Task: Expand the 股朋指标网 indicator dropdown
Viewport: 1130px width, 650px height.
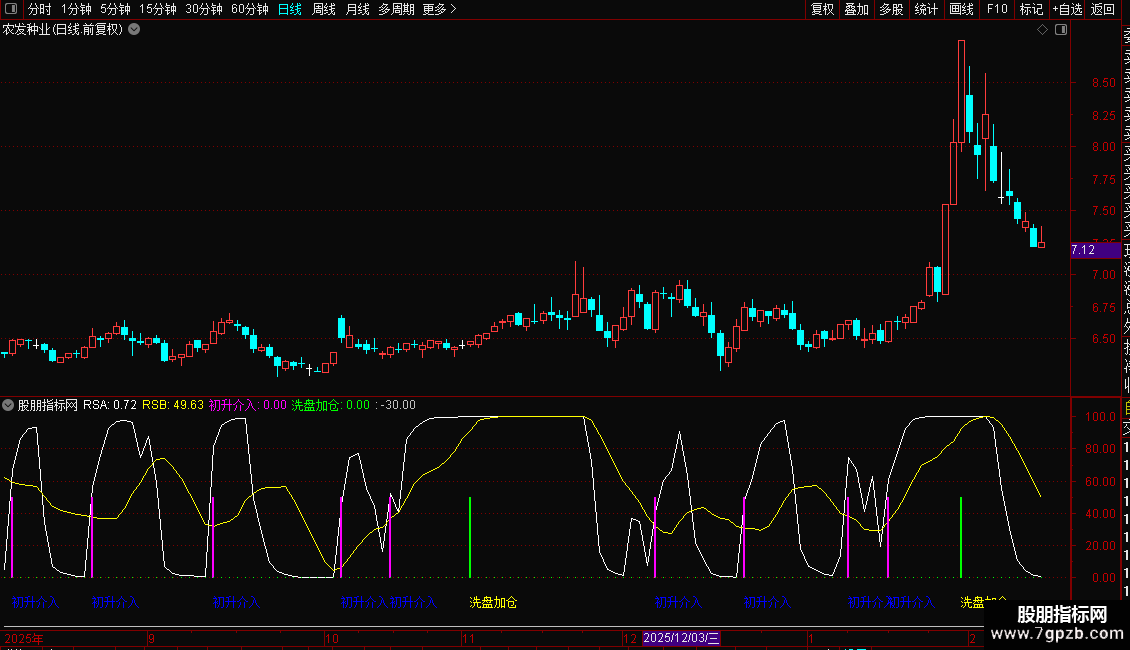Action: point(9,406)
